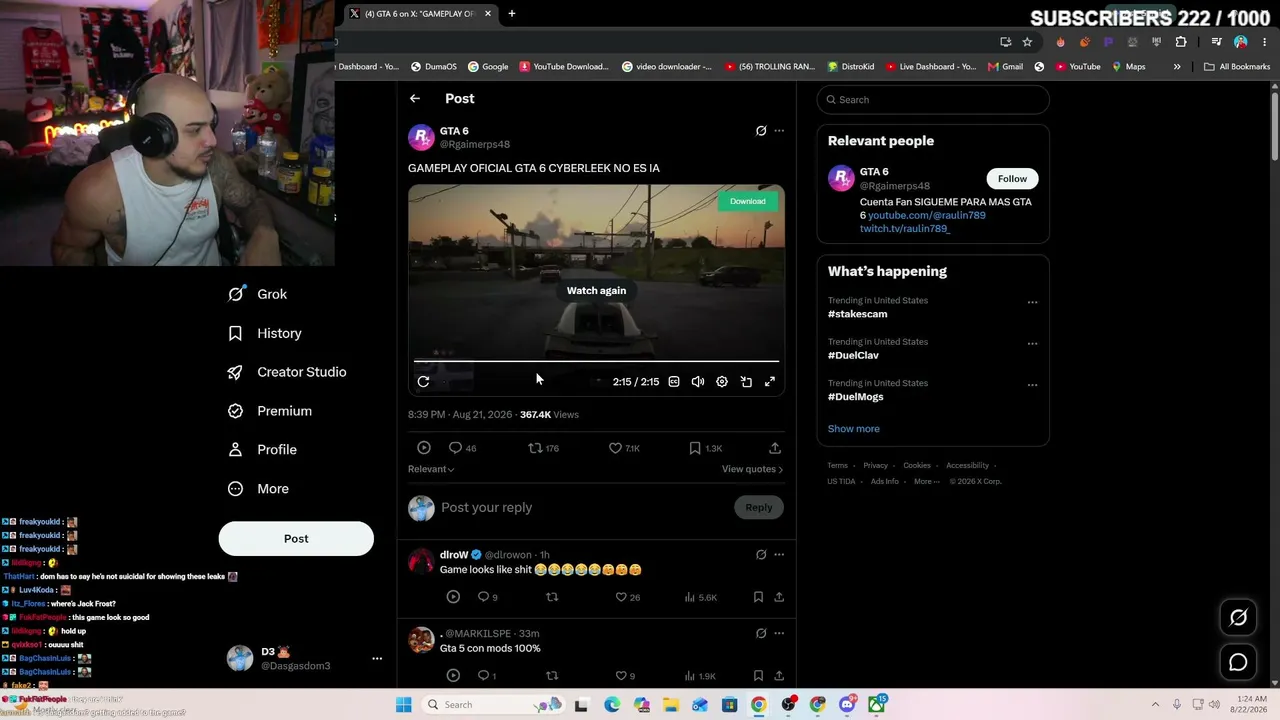Open the floating messages chat button
The height and width of the screenshot is (720, 1280).
(1238, 662)
